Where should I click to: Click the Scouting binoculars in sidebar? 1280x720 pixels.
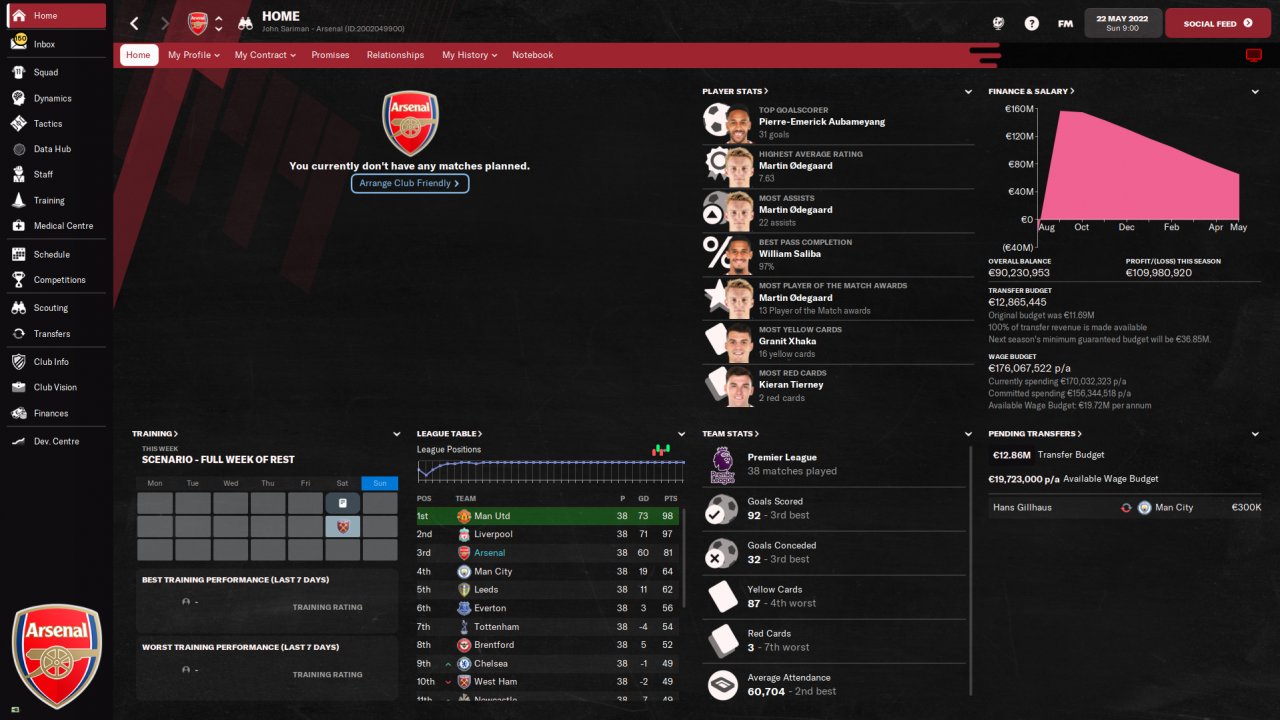[18, 308]
